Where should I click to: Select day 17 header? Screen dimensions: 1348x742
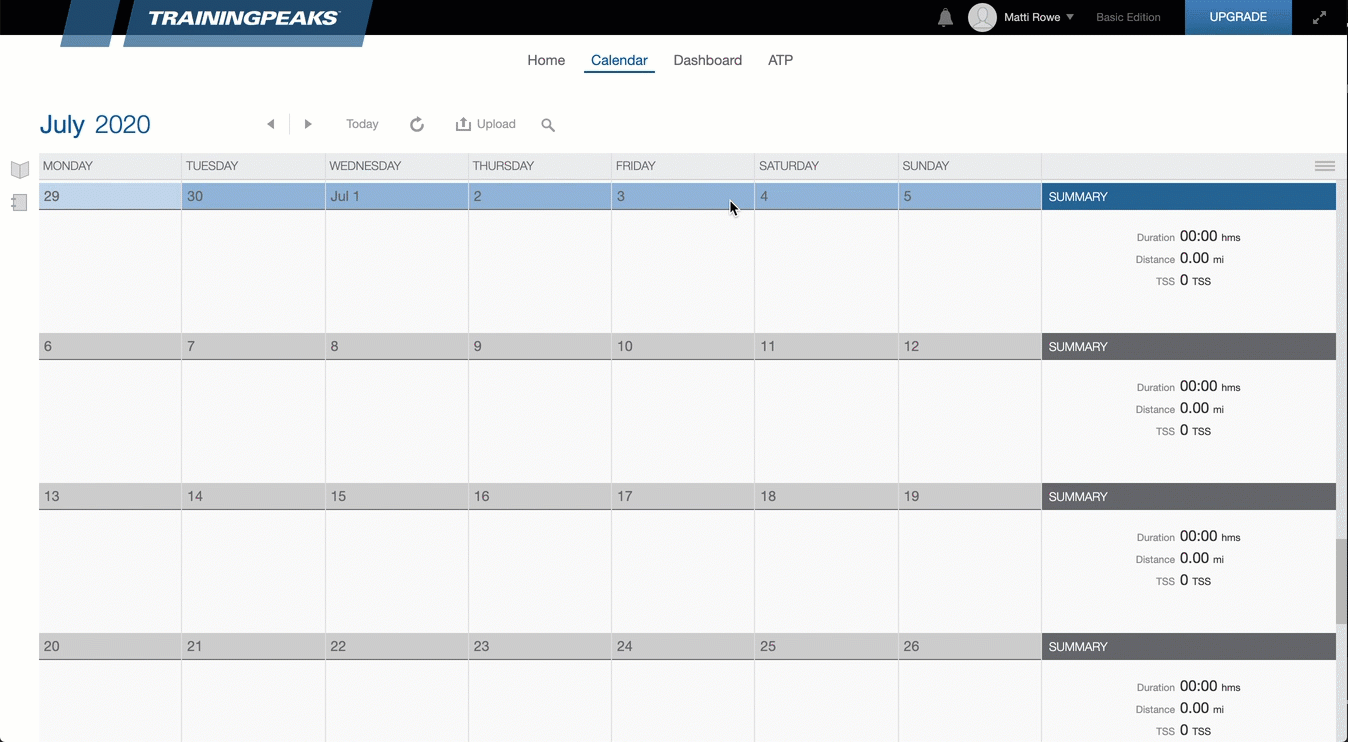pos(683,496)
